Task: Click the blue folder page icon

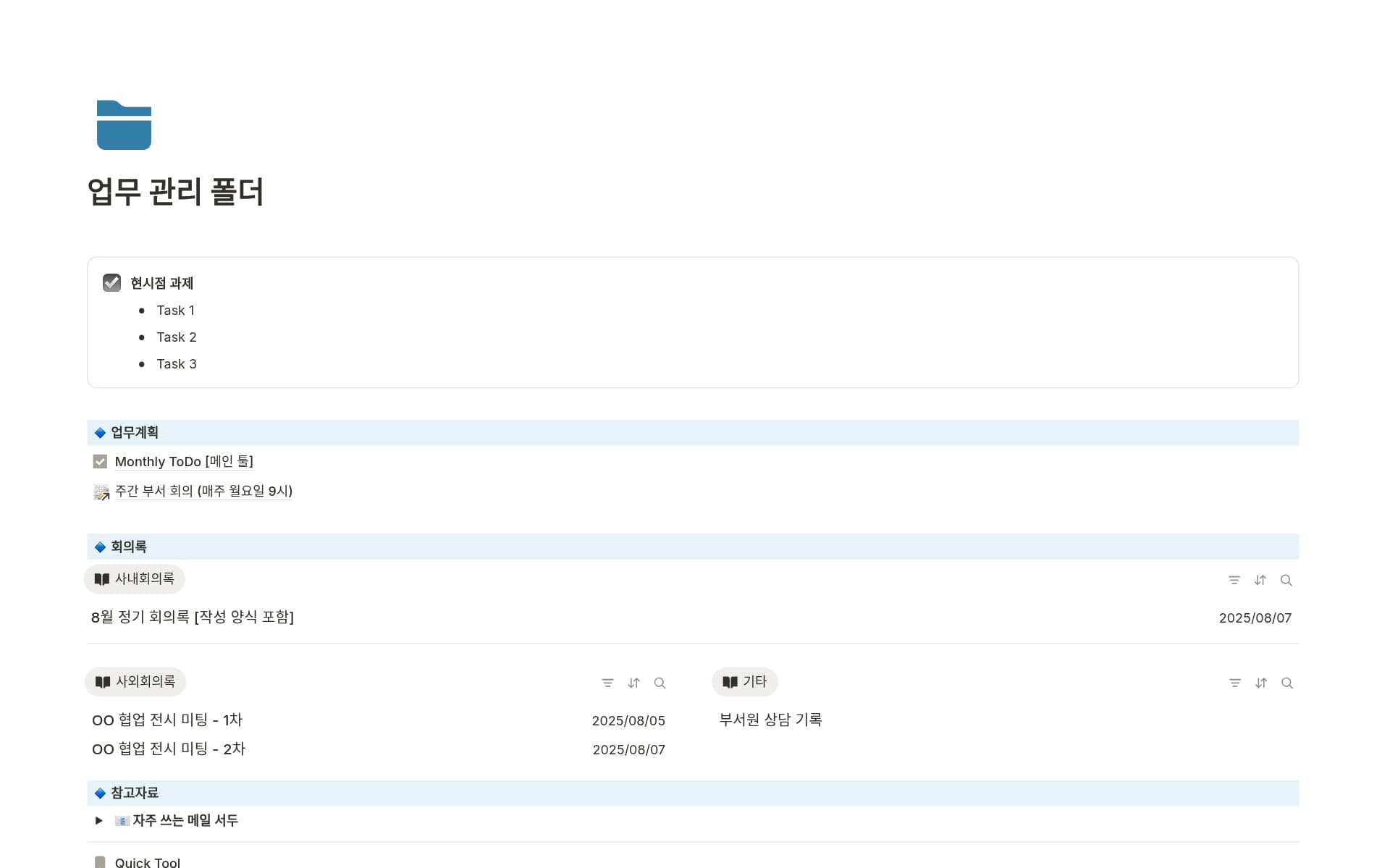Action: pyautogui.click(x=124, y=125)
